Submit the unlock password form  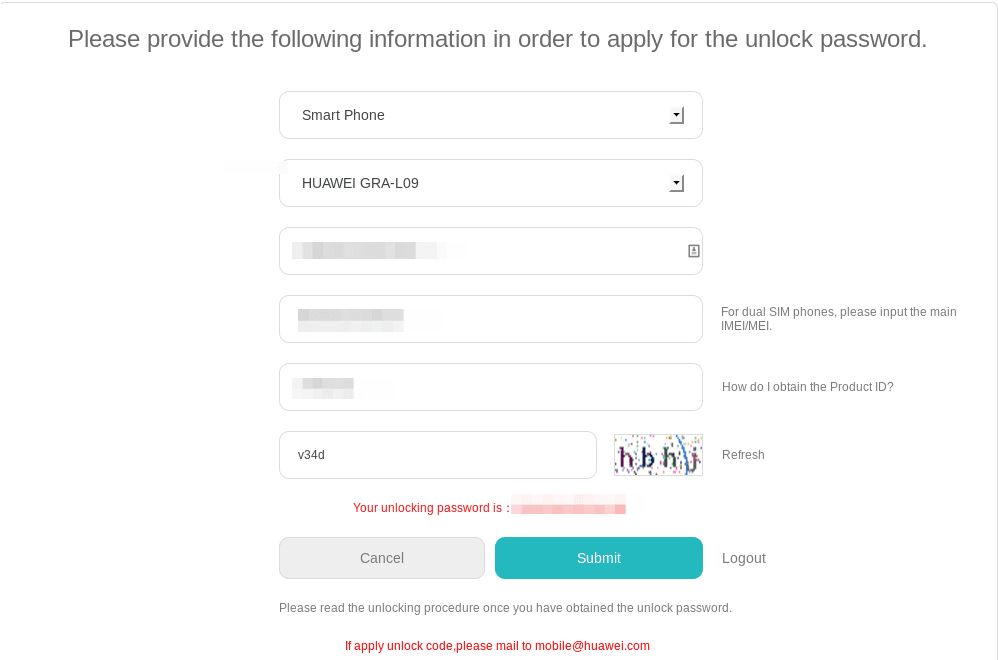(x=599, y=558)
